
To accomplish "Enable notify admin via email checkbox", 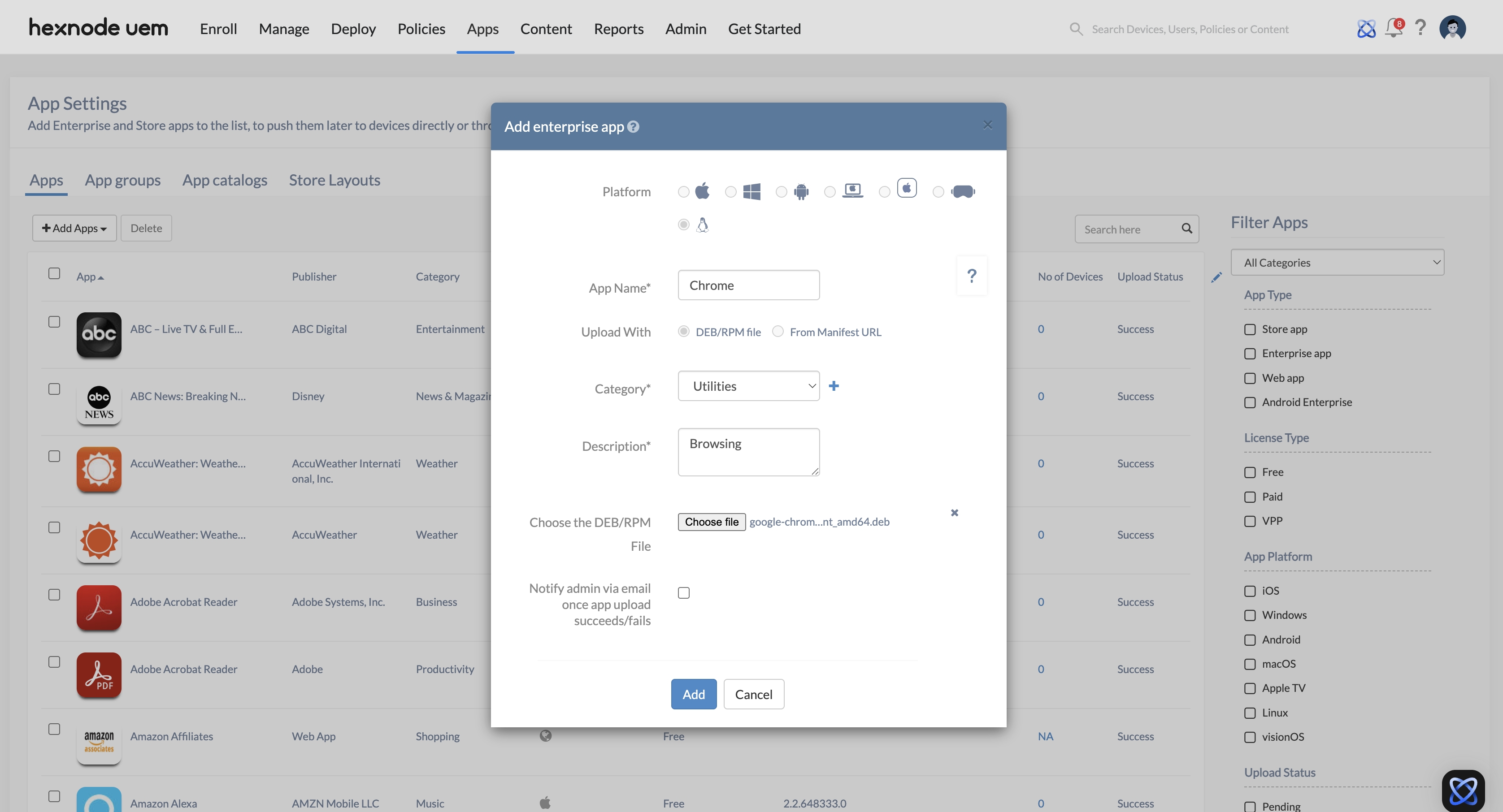I will coord(684,593).
